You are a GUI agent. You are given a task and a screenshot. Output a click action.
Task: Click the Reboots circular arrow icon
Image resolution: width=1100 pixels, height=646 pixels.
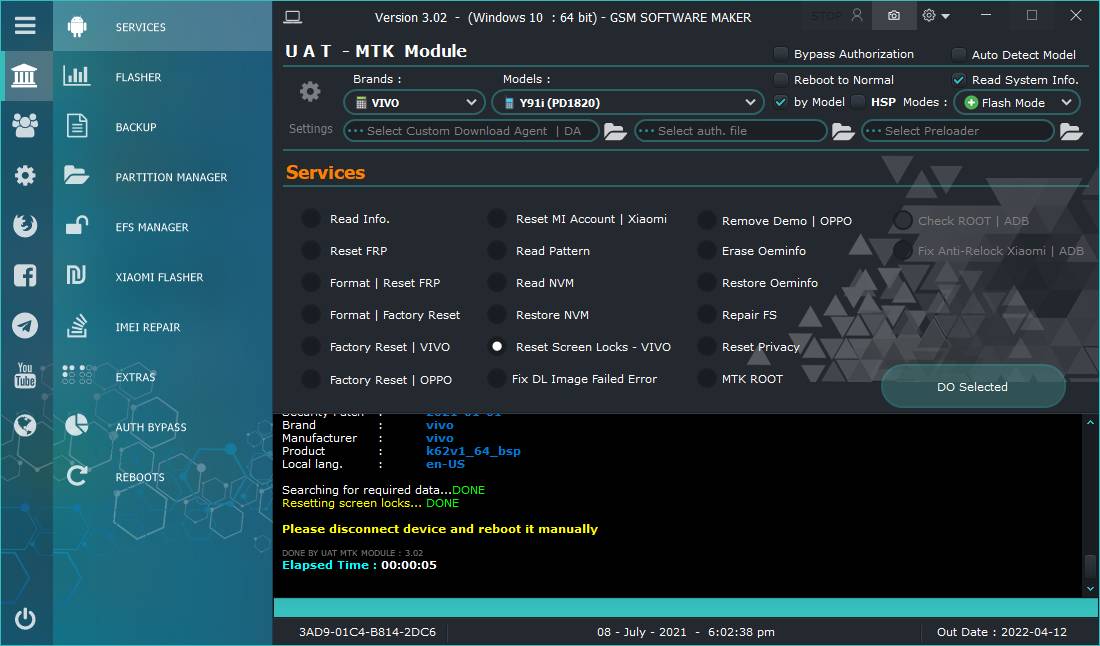point(76,476)
